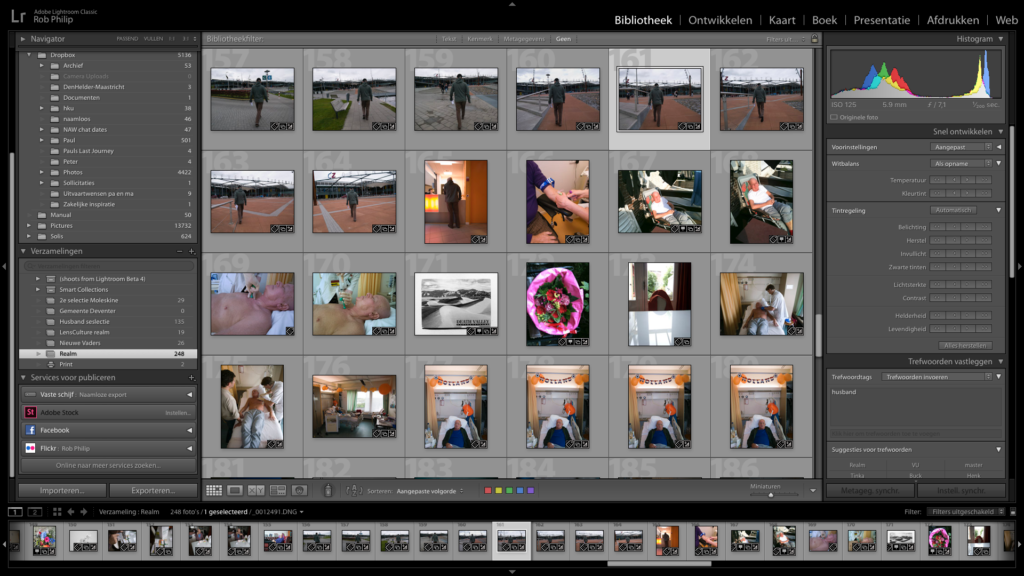Apply the green color label
This screenshot has width=1024, height=576.
pos(509,490)
